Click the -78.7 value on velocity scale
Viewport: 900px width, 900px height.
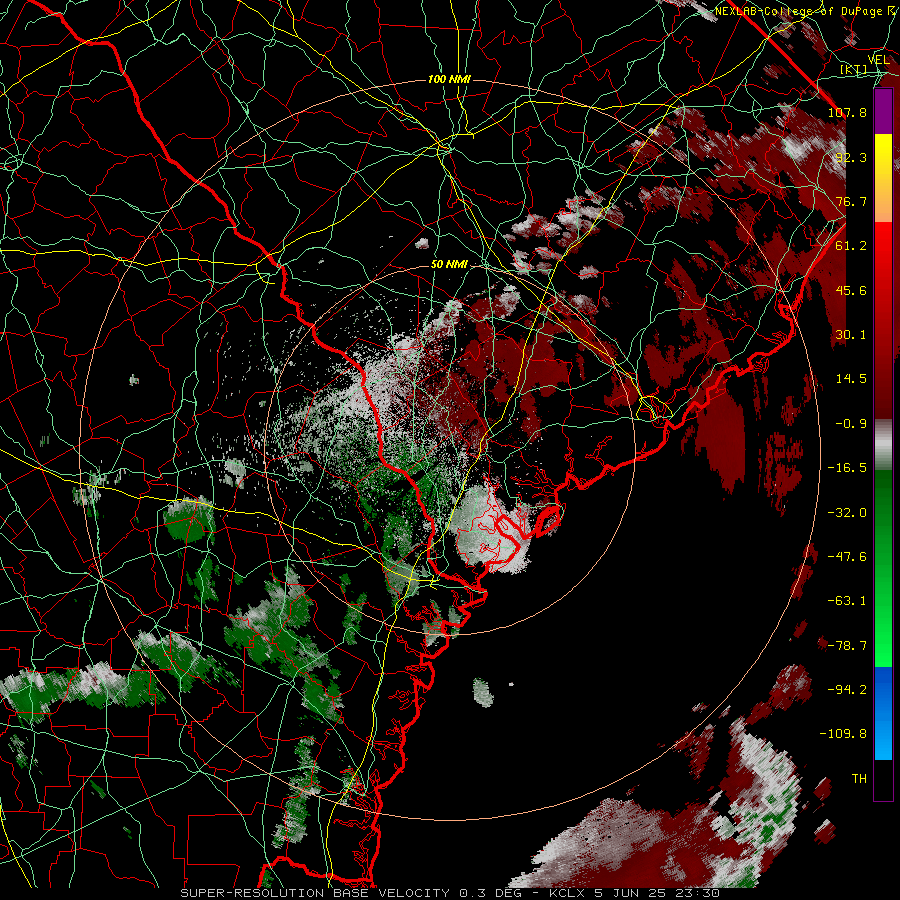pyautogui.click(x=847, y=646)
